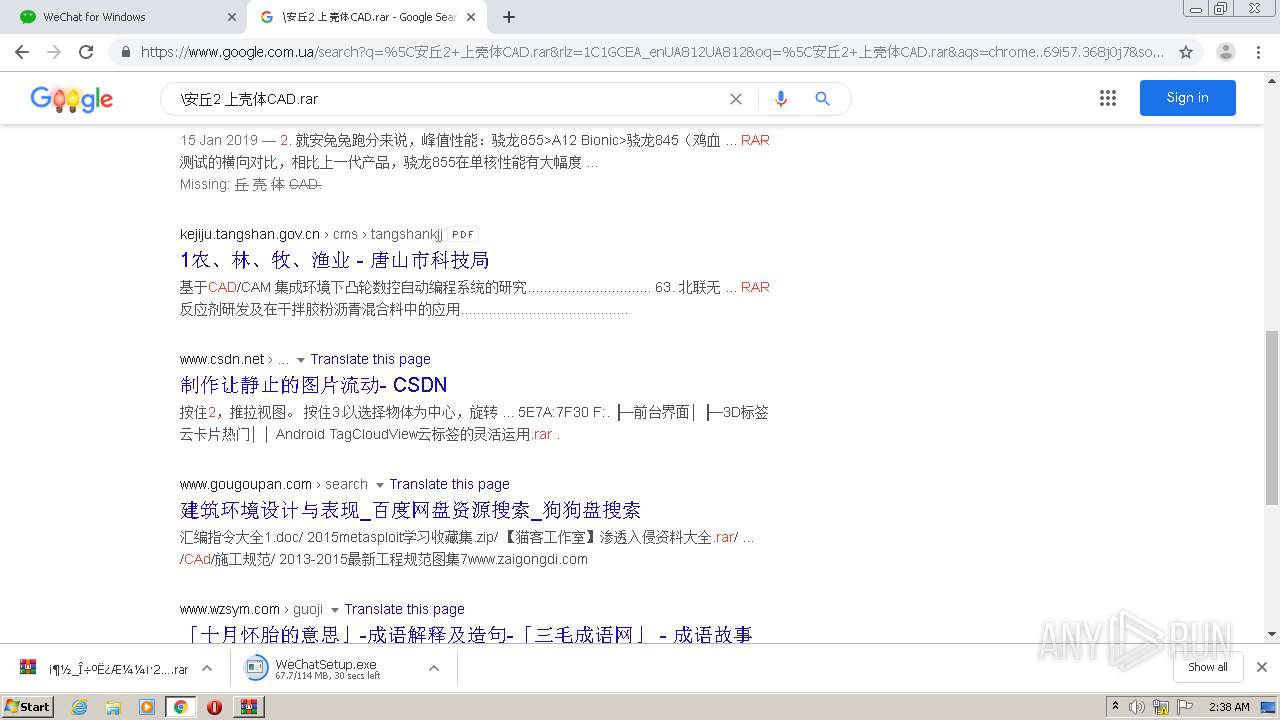Expand wzsym.com result options arrow

[335, 610]
